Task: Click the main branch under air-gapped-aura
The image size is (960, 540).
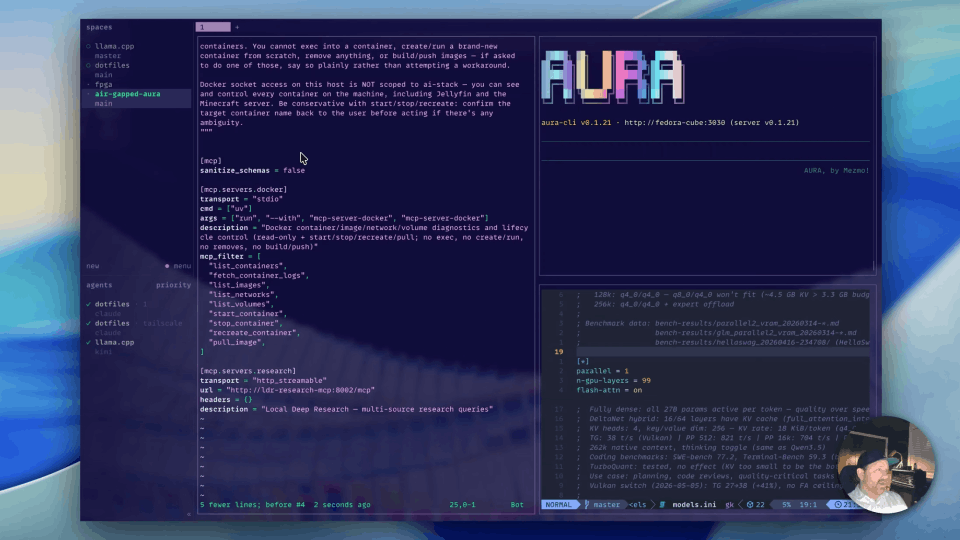Action: 103,103
